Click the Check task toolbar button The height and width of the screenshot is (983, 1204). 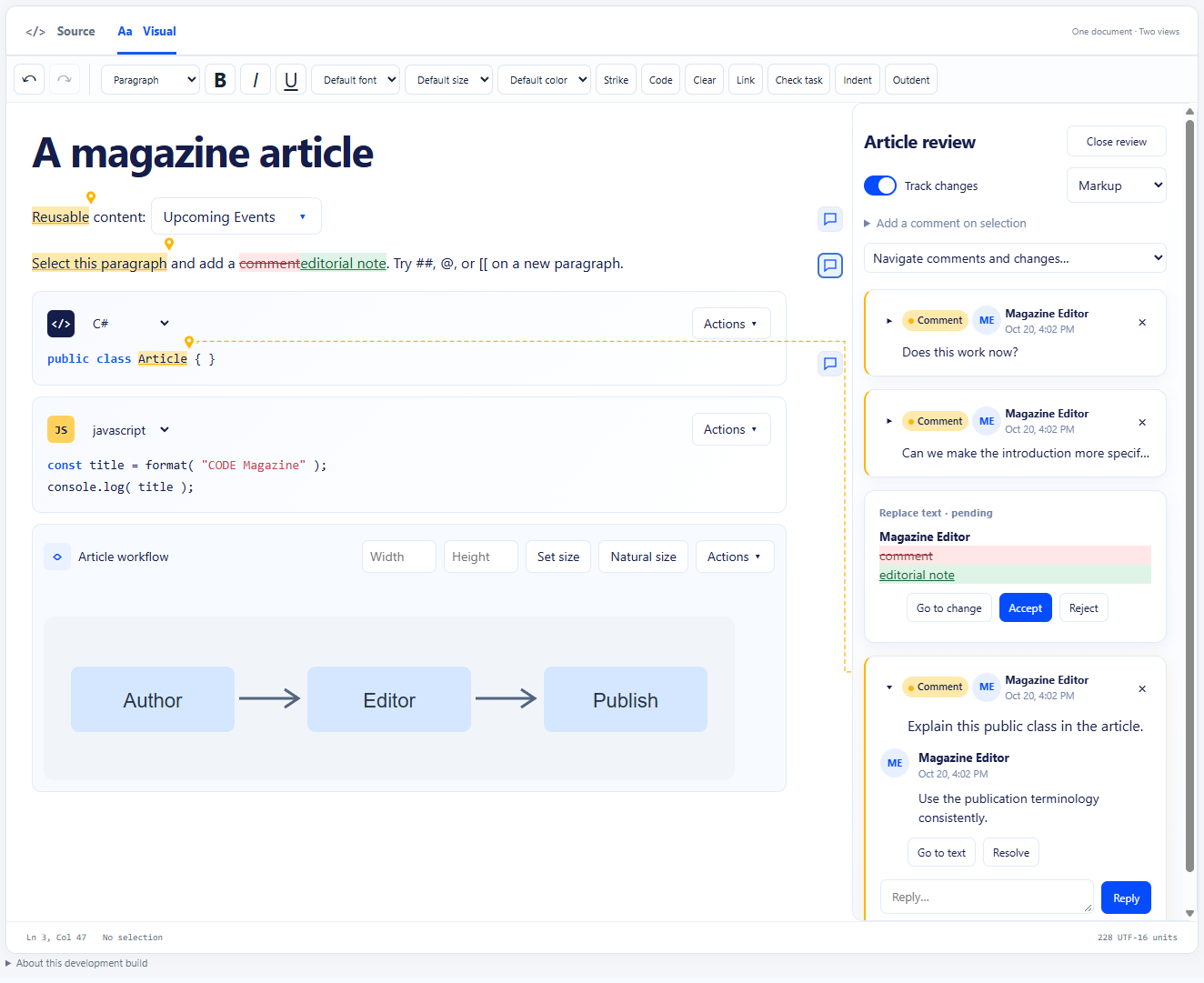[798, 80]
